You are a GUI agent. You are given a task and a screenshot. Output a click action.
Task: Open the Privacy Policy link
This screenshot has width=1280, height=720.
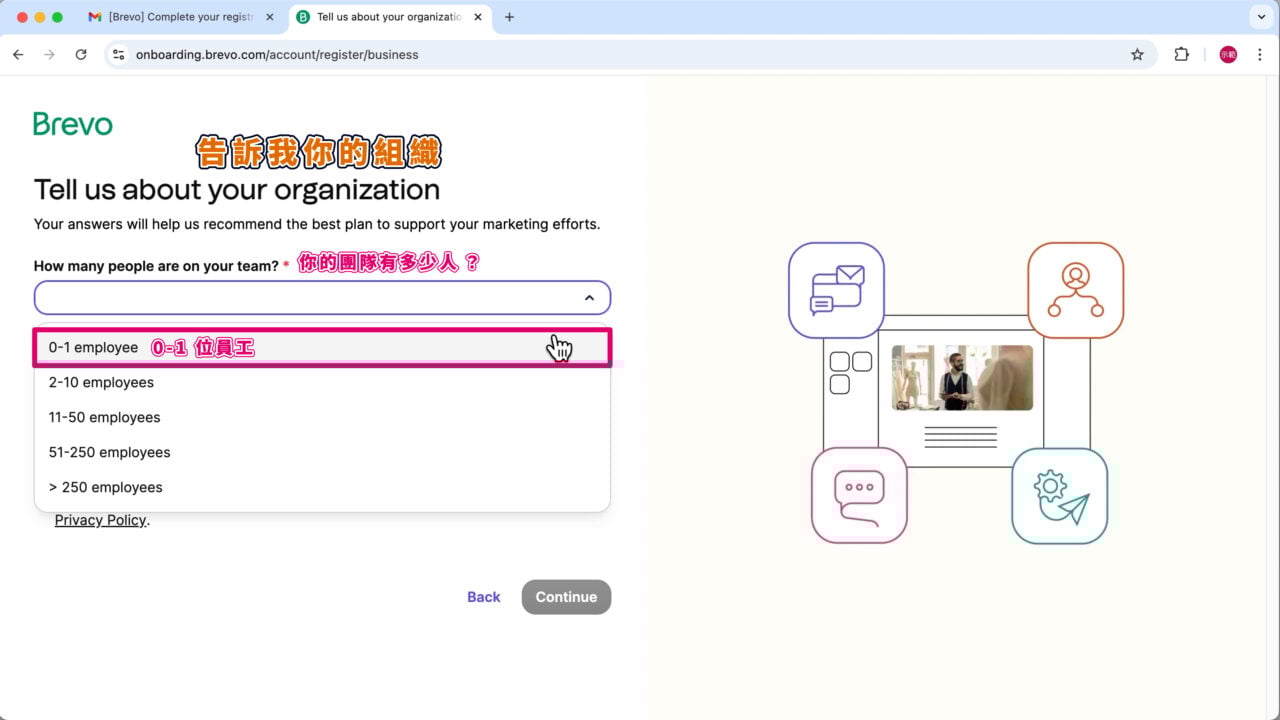tap(100, 520)
